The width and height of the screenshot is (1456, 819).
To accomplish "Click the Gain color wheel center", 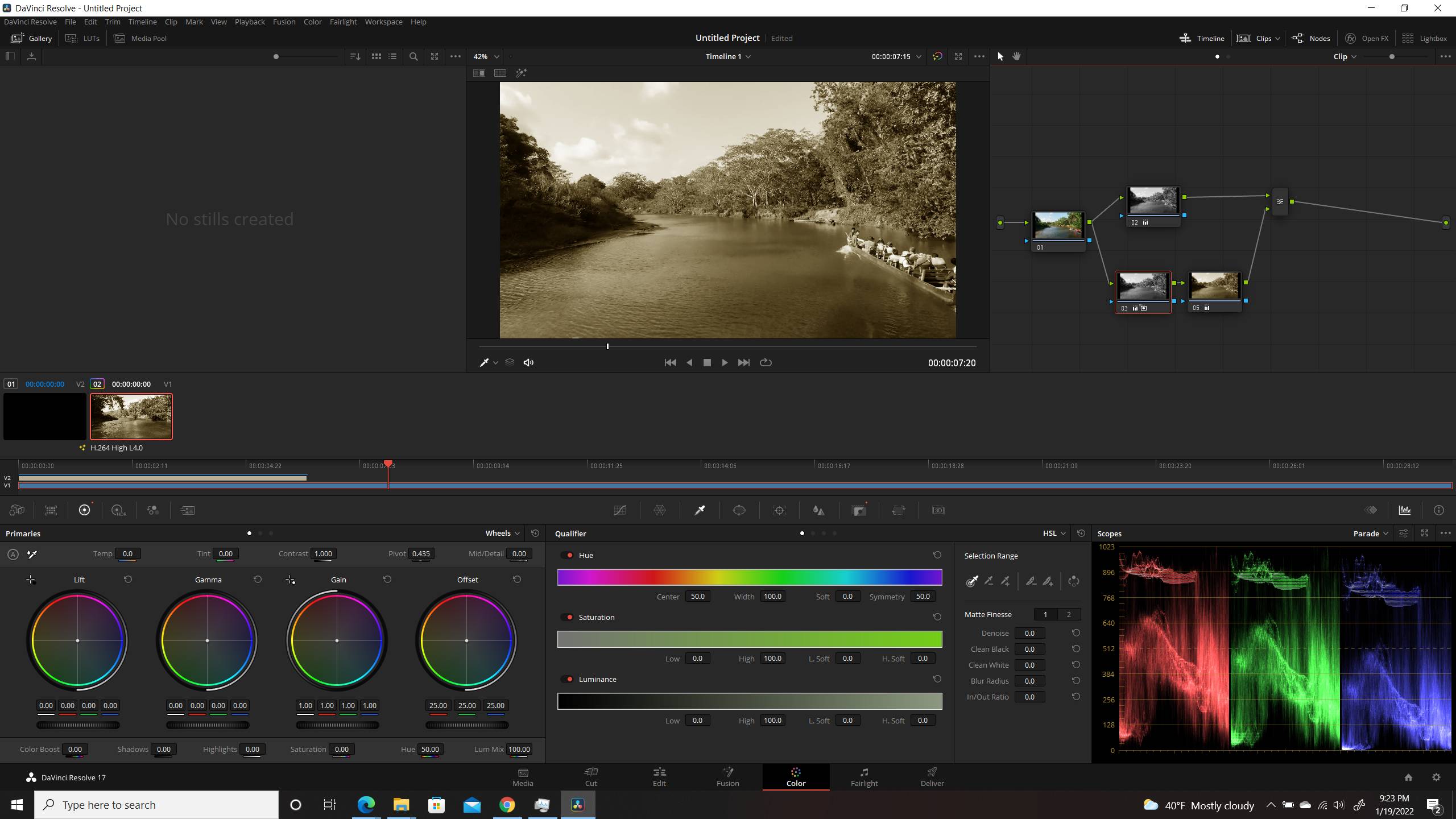I will pos(337,640).
